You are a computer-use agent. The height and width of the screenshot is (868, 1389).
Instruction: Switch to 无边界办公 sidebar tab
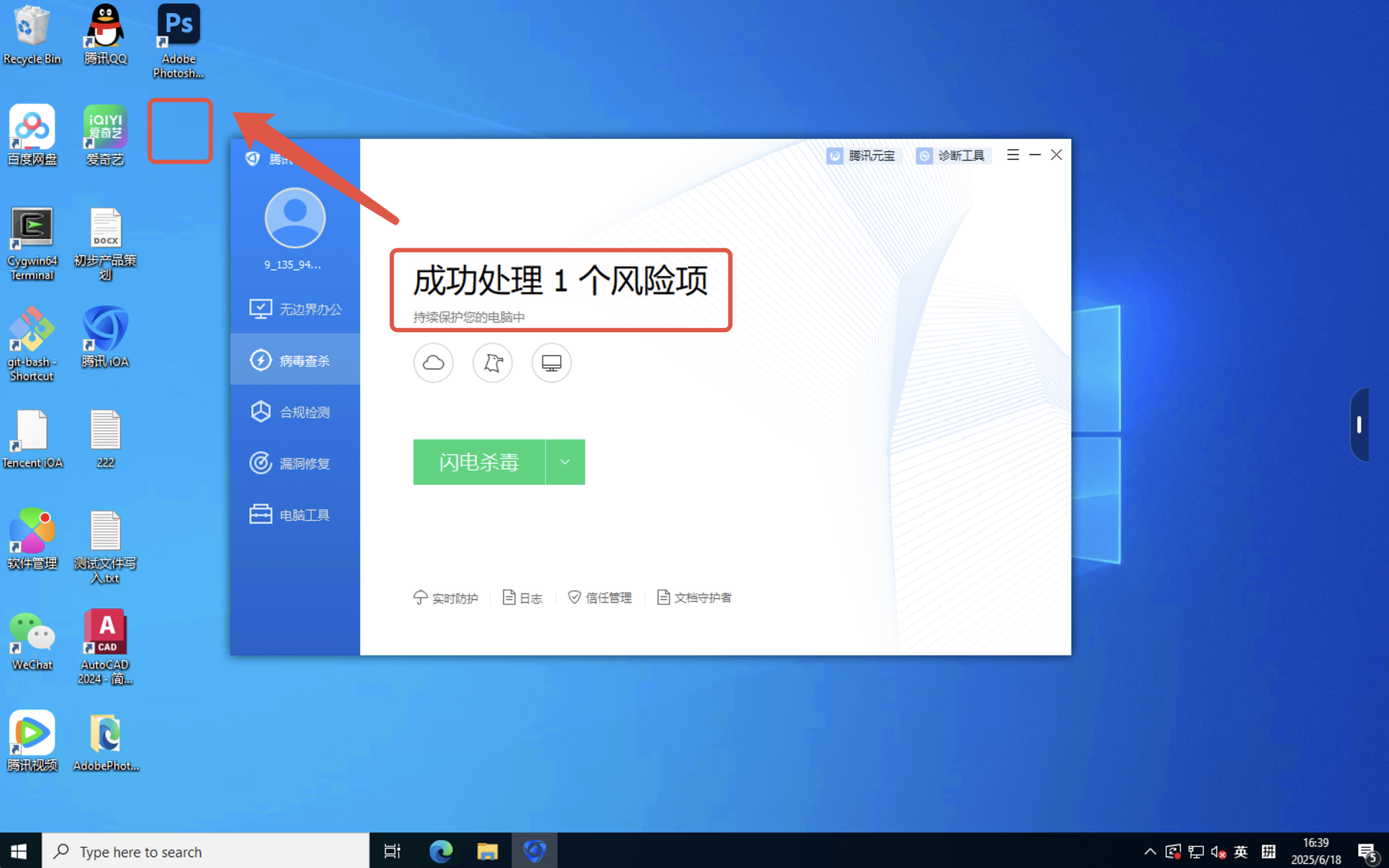pyautogui.click(x=296, y=309)
